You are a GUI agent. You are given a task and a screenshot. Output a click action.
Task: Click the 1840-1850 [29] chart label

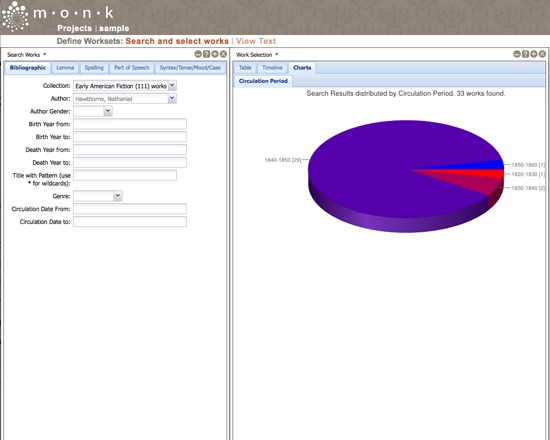[283, 160]
